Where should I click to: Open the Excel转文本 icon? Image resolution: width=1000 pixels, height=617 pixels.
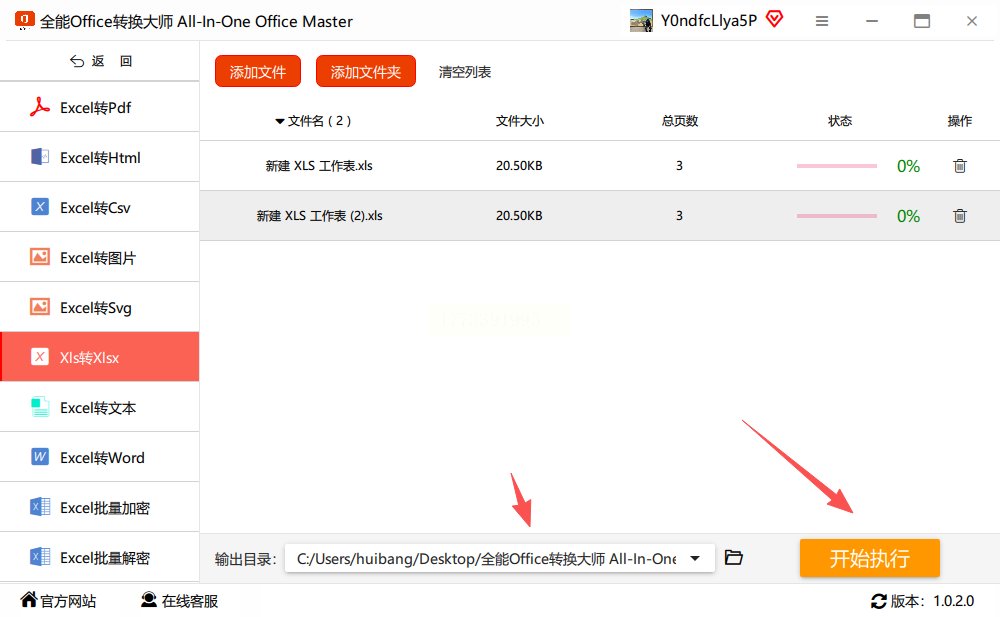tap(40, 406)
